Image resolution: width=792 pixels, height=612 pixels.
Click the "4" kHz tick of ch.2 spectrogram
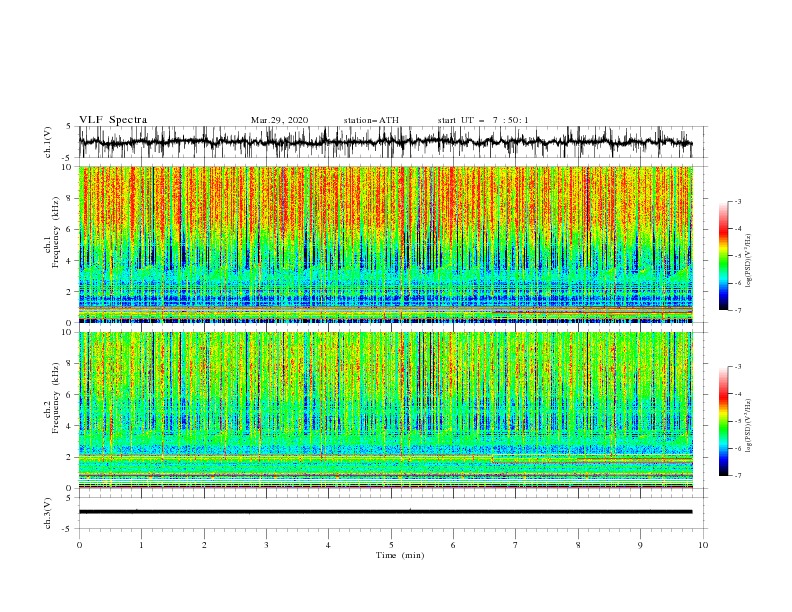click(70, 426)
